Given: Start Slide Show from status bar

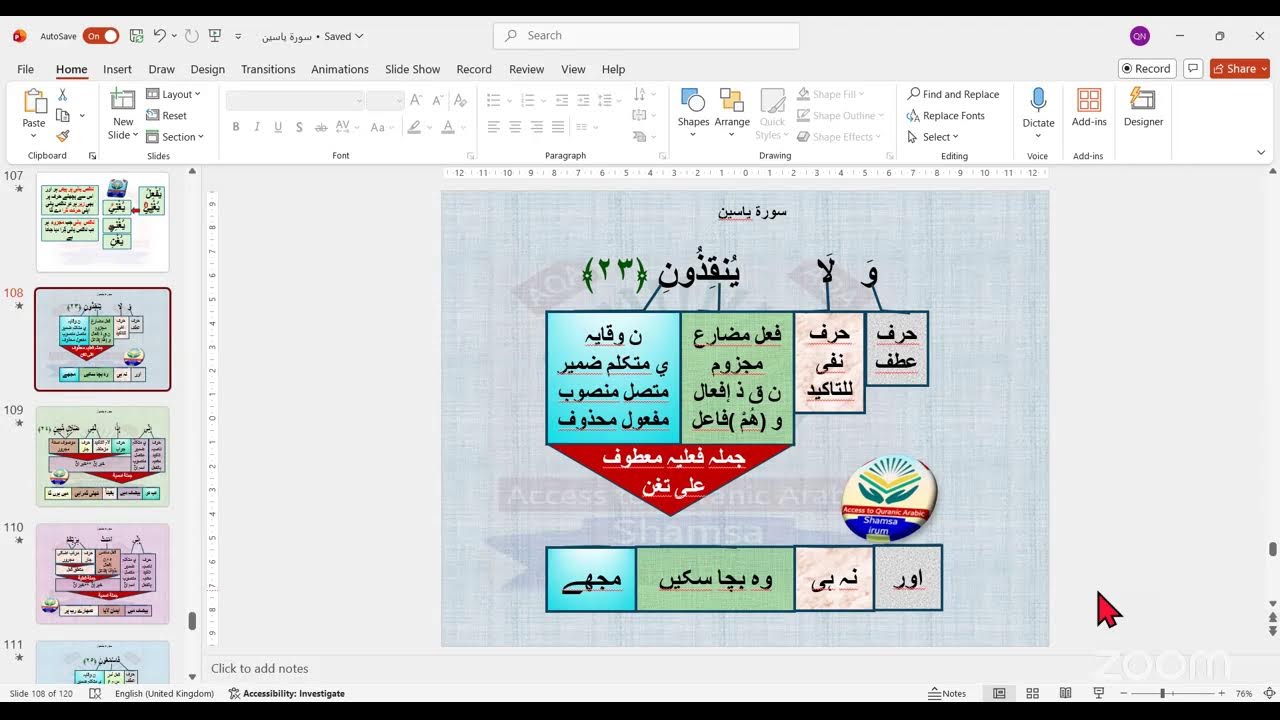Looking at the screenshot, I should pos(1099,693).
